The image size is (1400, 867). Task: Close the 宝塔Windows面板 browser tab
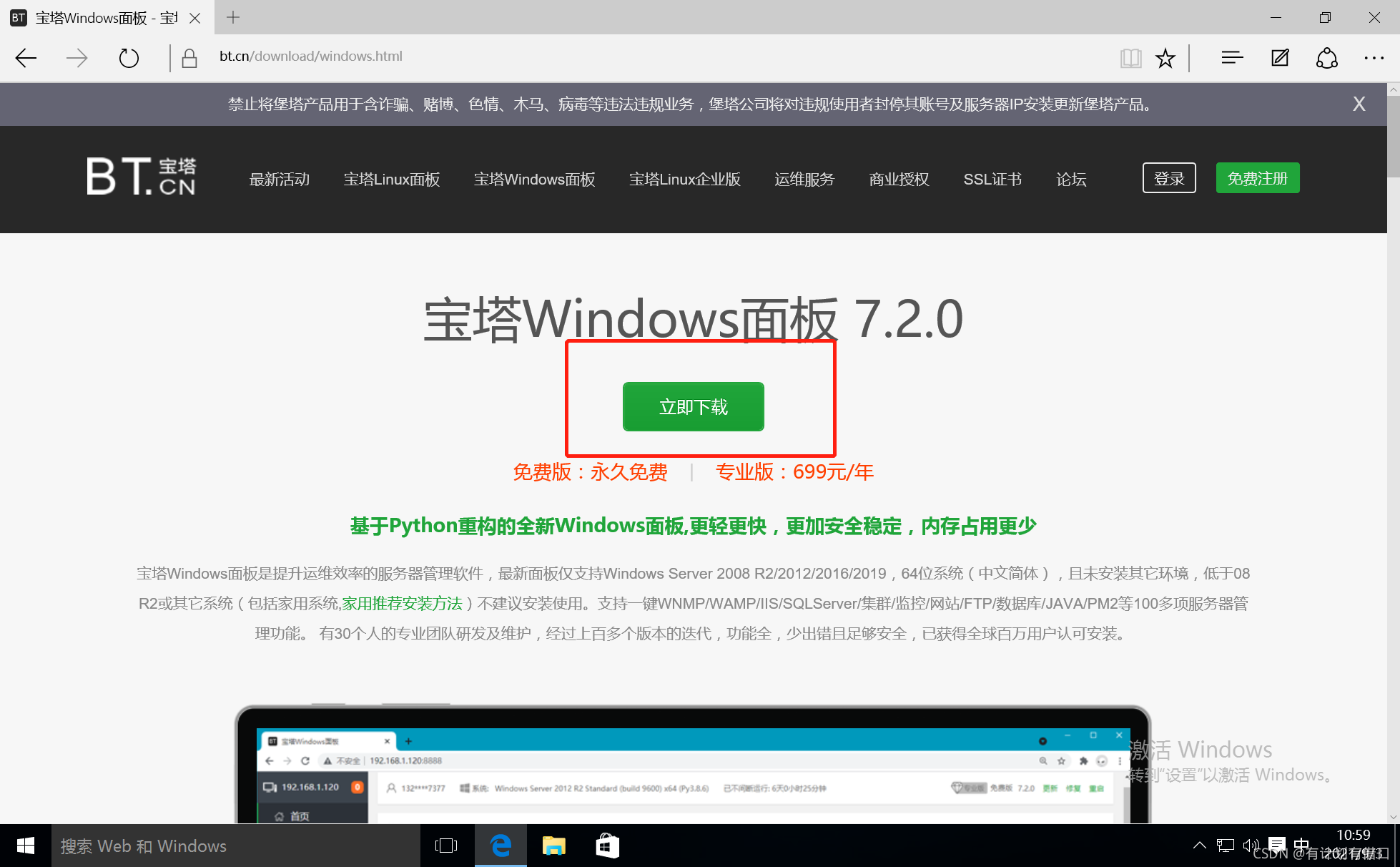click(194, 18)
